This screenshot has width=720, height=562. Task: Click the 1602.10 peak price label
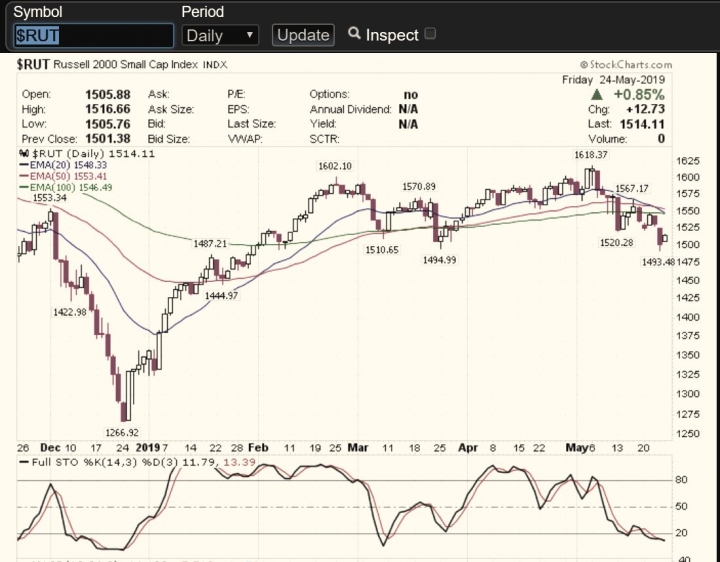coord(335,166)
